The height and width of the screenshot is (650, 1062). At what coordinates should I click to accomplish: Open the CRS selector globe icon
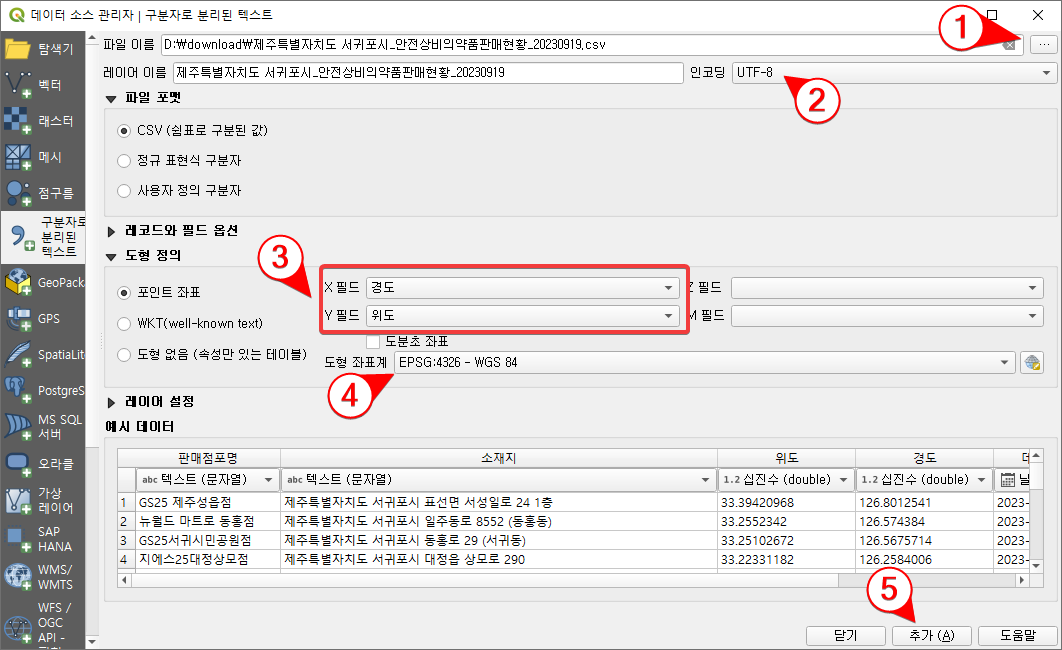1031,362
